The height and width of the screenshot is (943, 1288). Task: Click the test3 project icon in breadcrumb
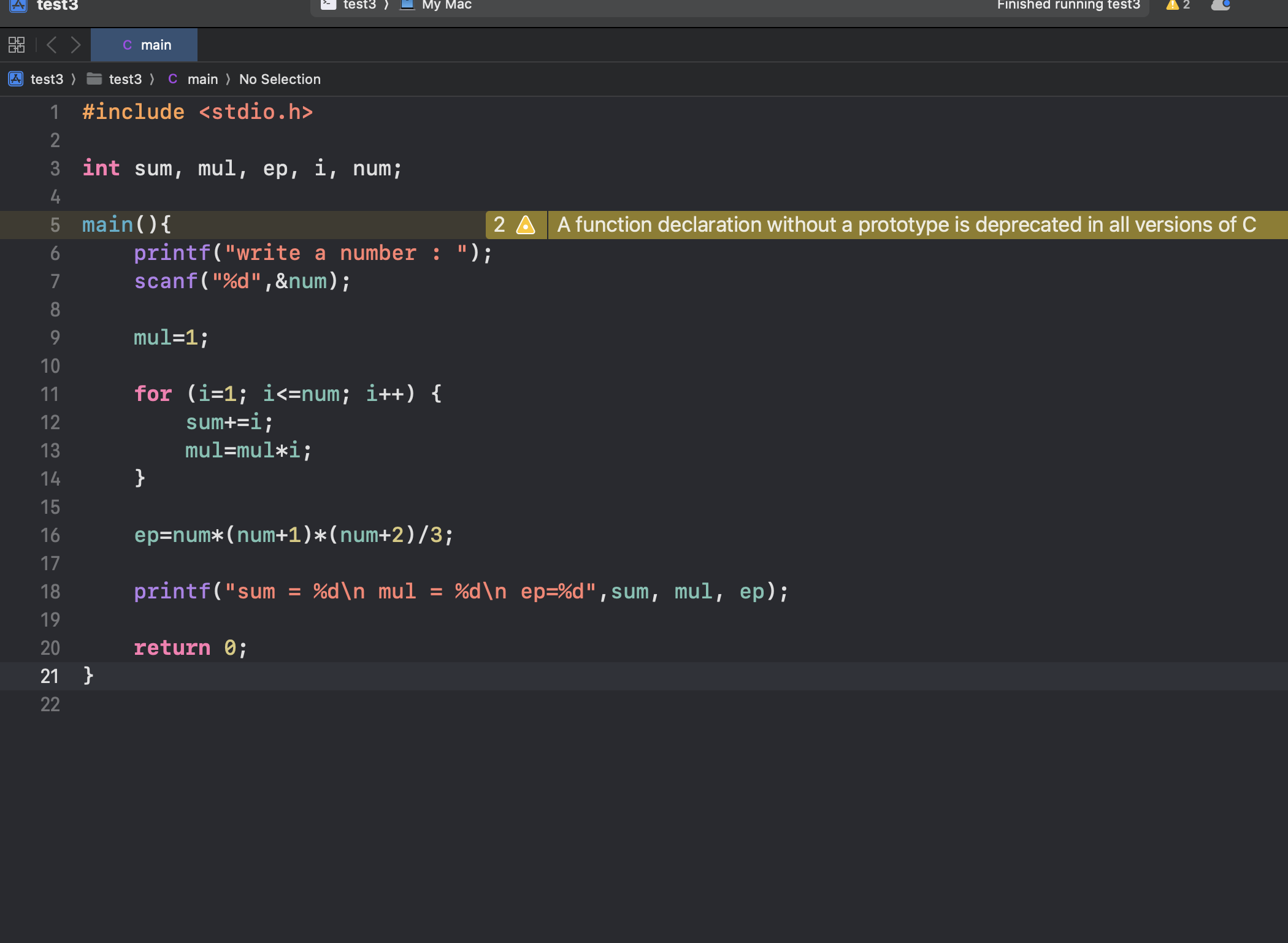[16, 79]
